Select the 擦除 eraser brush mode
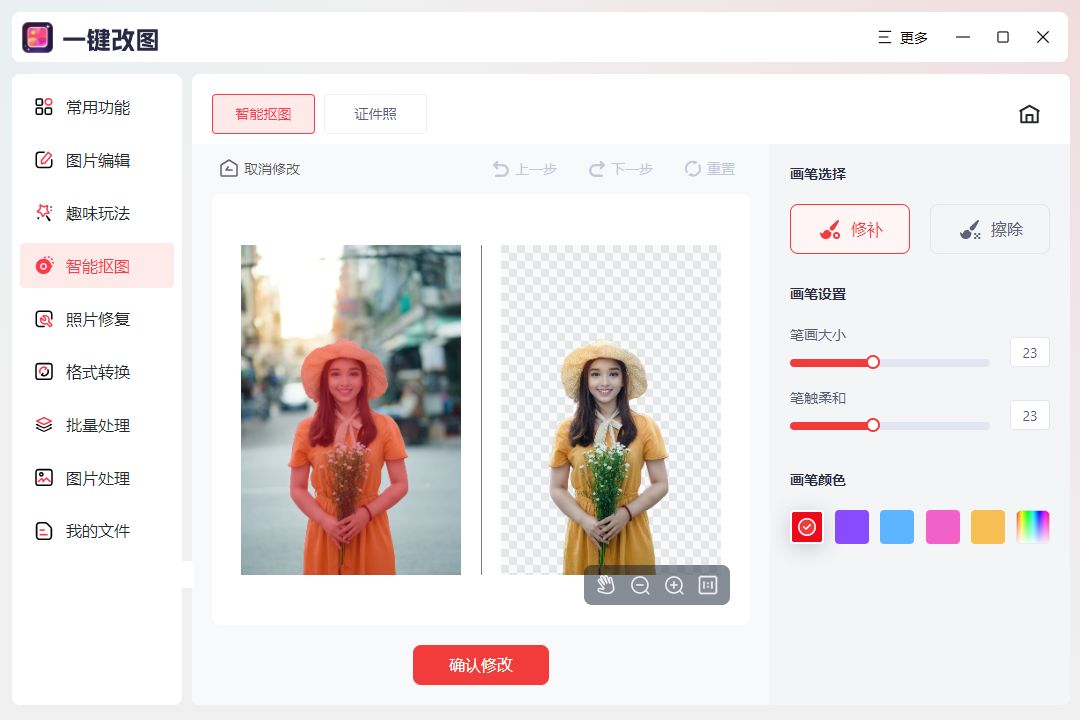 point(990,229)
